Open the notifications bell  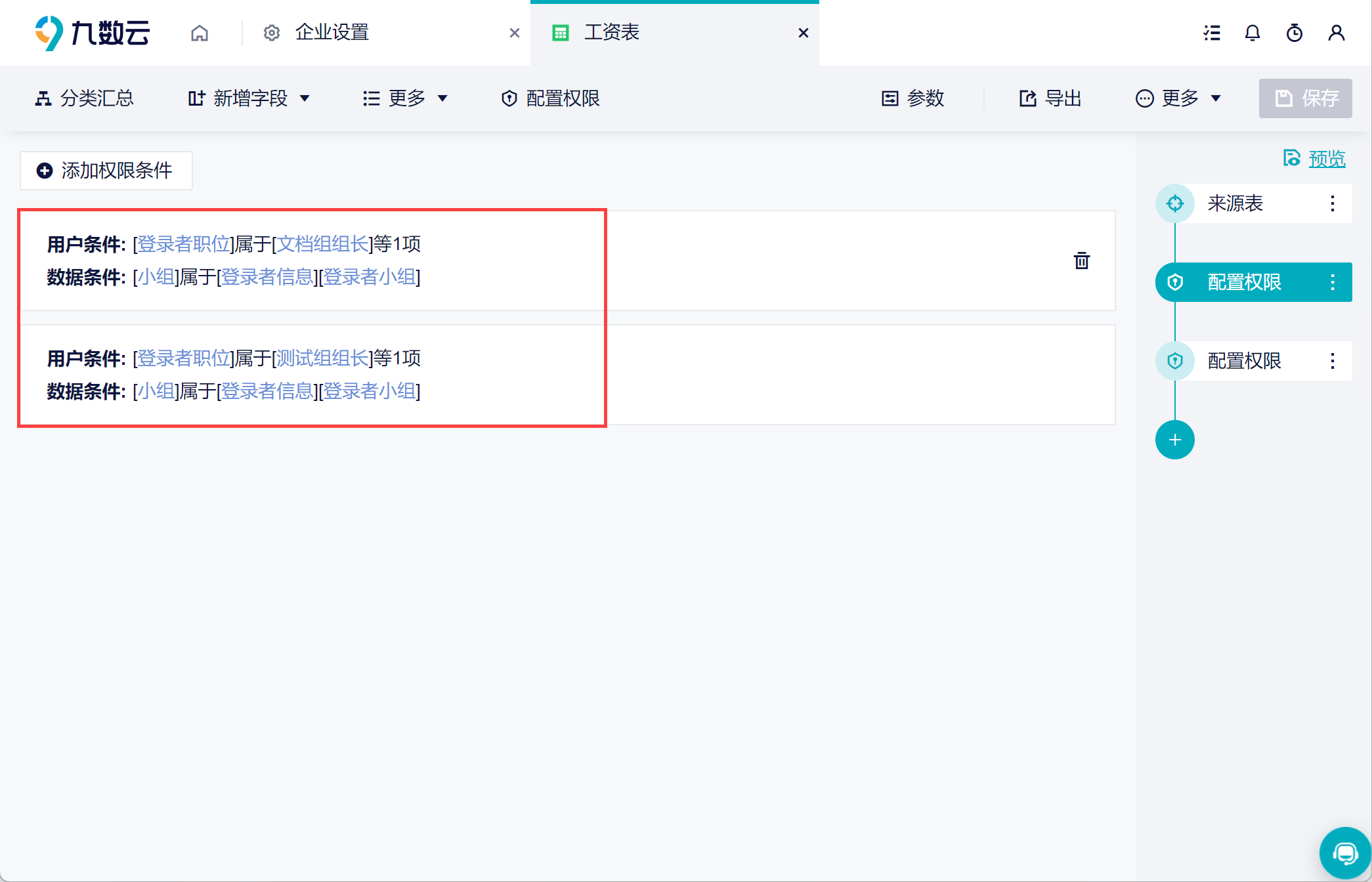(x=1253, y=33)
